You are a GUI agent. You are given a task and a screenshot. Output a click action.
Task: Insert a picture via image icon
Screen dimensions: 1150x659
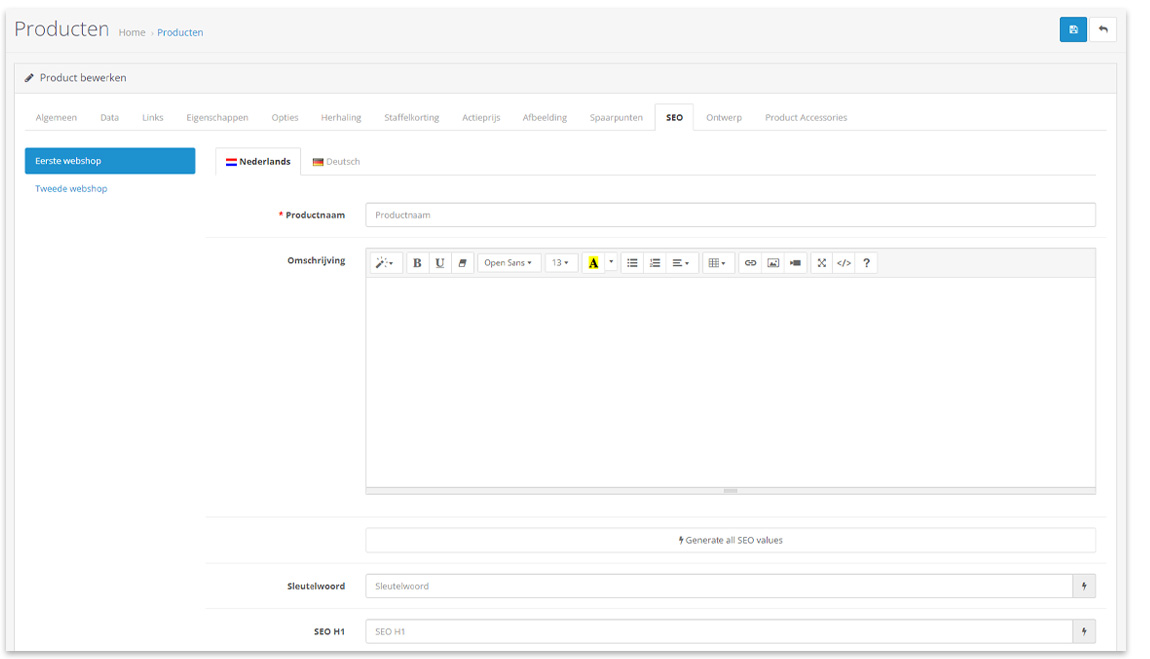coord(773,263)
